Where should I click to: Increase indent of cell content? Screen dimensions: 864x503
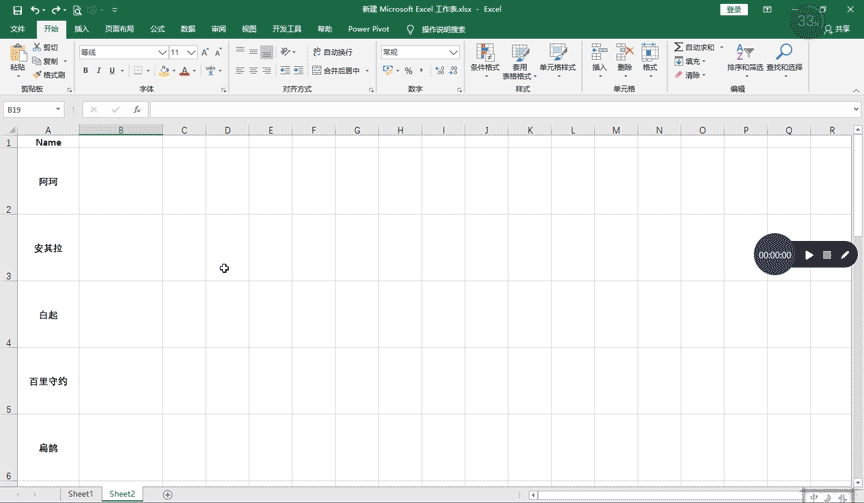(x=298, y=70)
